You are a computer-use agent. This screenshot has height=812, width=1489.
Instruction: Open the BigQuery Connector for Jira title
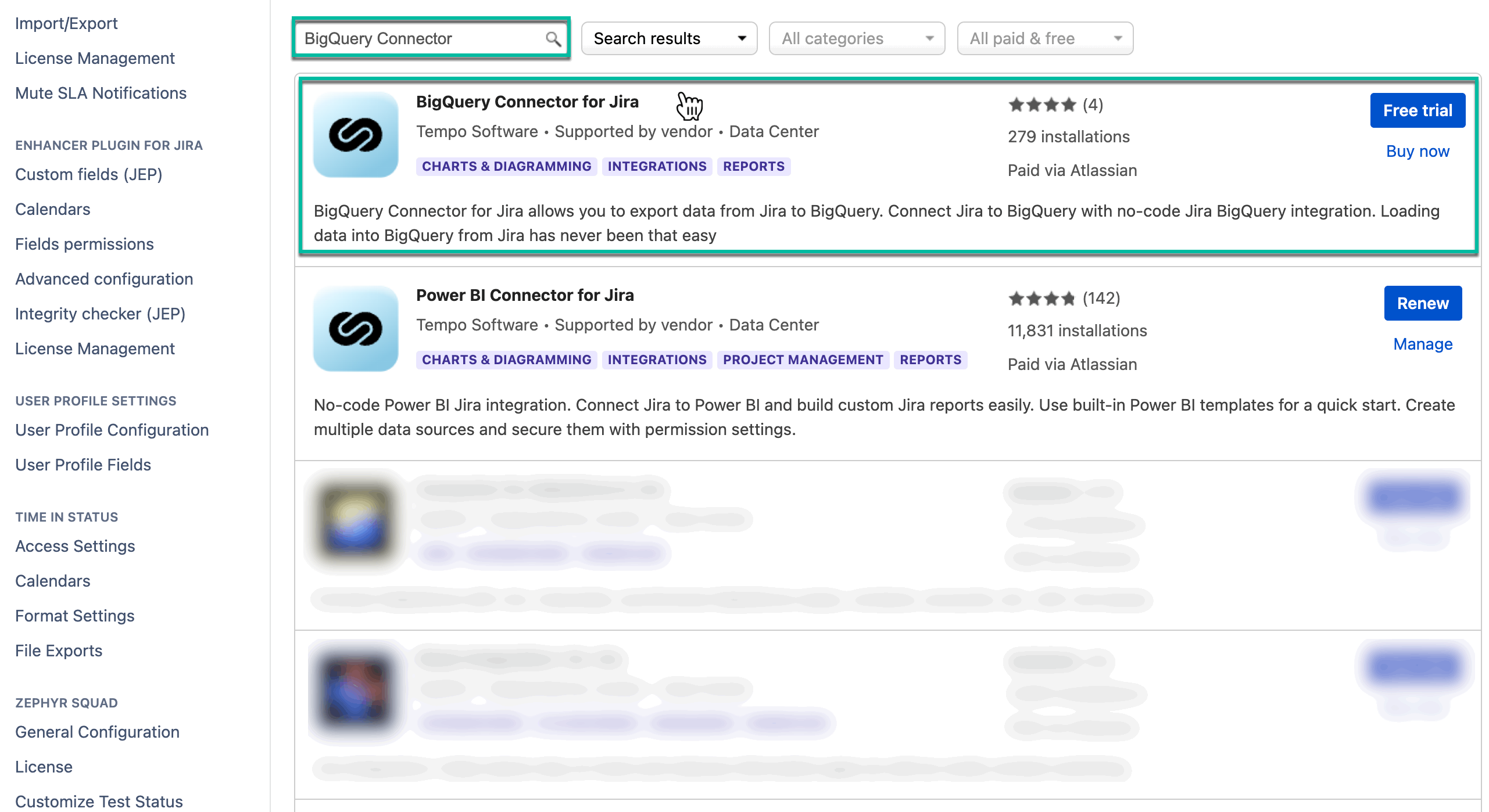pos(527,102)
